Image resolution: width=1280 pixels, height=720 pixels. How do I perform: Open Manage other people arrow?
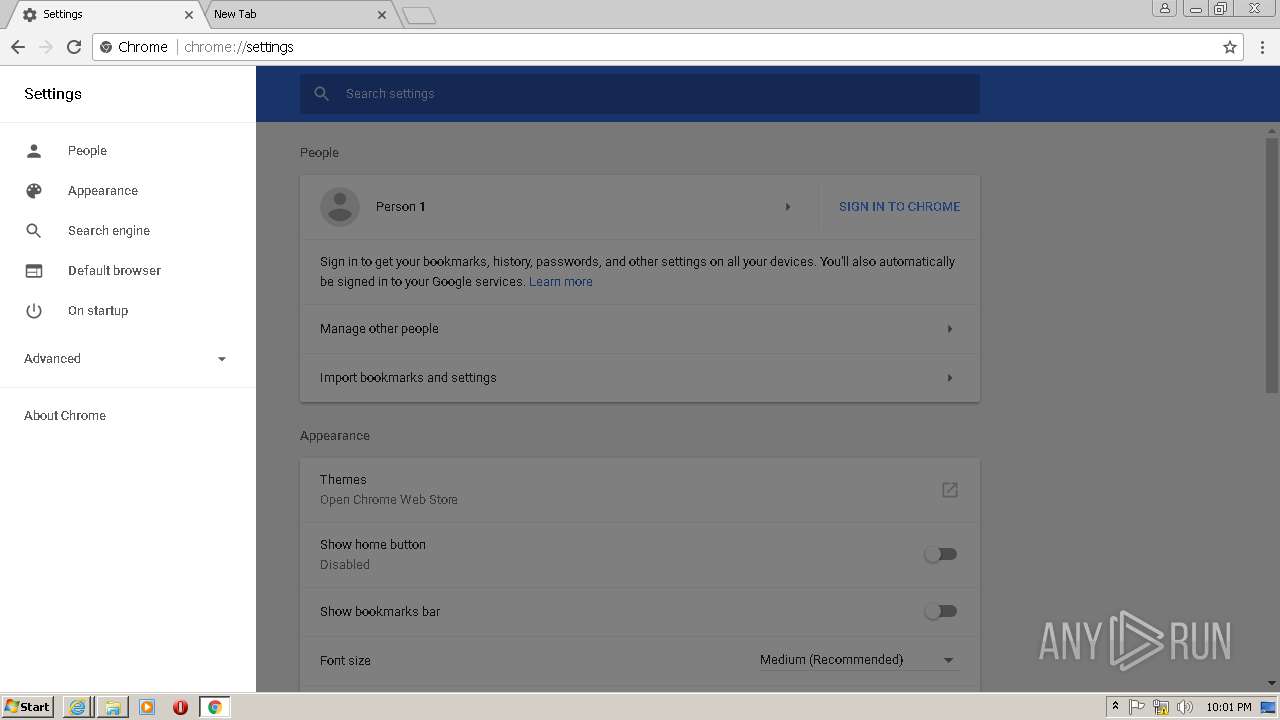949,329
